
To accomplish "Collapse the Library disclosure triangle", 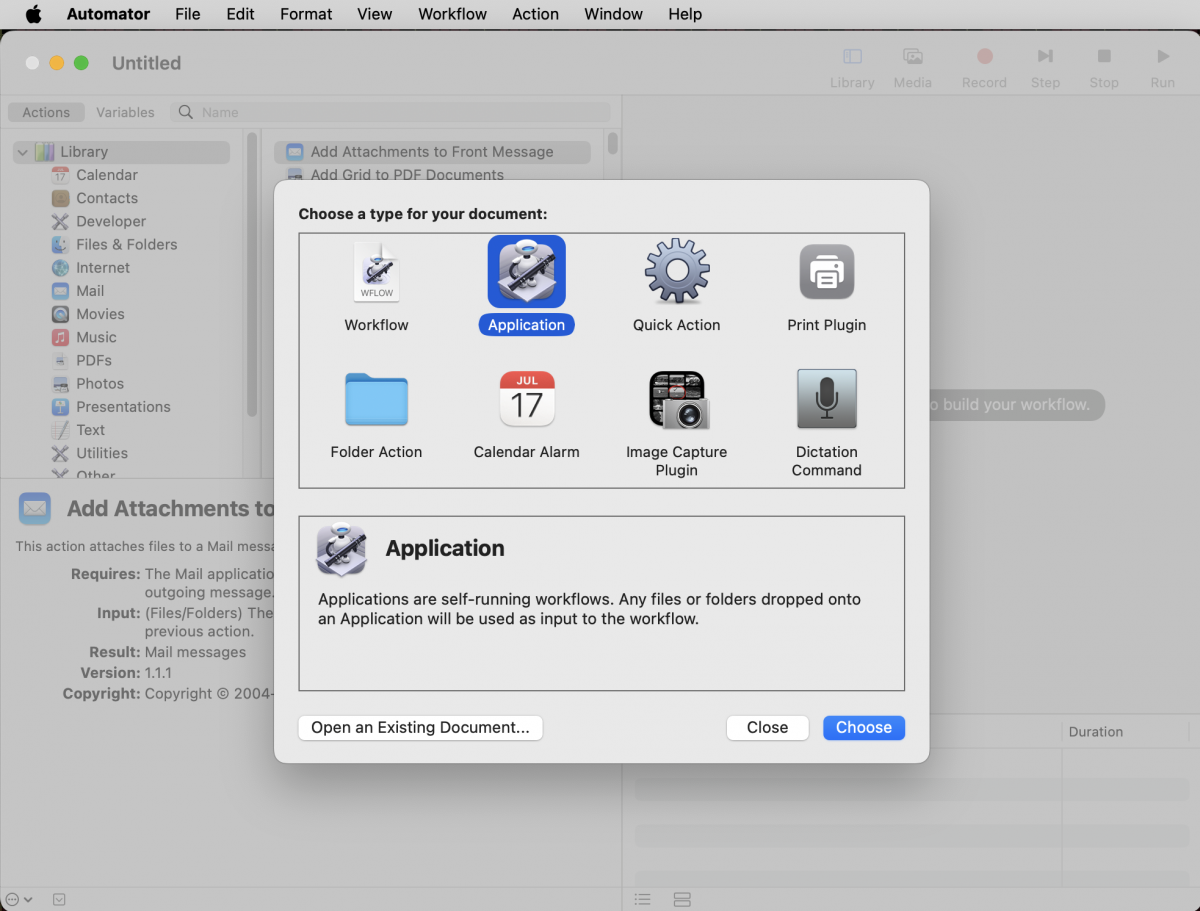I will [22, 151].
